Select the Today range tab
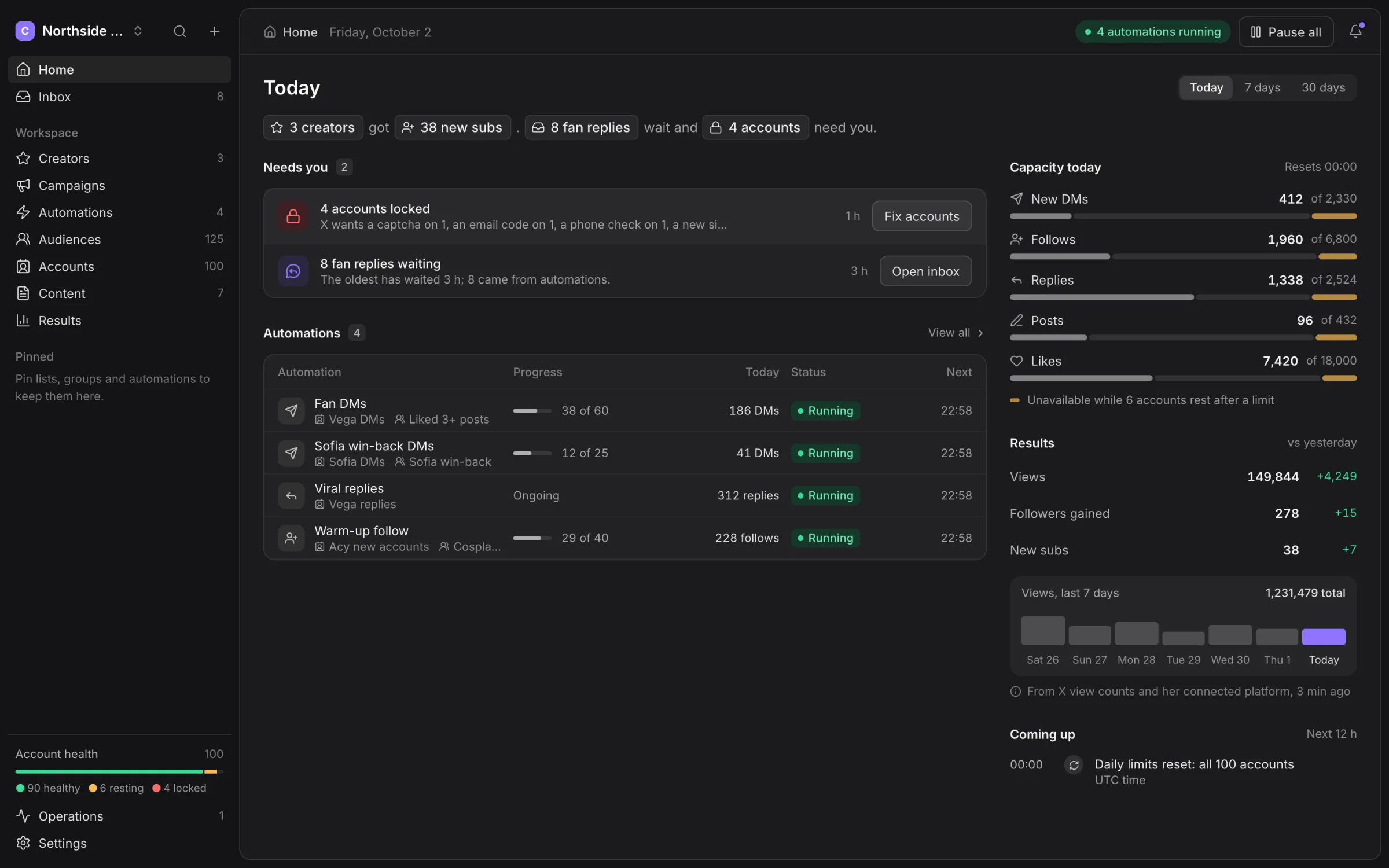Viewport: 1389px width, 868px height. [1206, 87]
